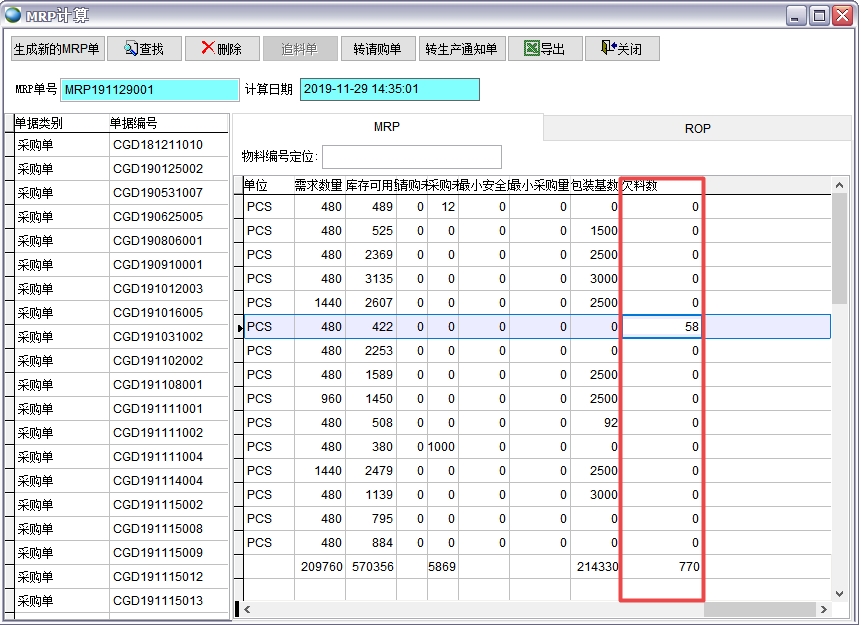Click the 转请购单 button
The width and height of the screenshot is (861, 625).
(x=378, y=48)
